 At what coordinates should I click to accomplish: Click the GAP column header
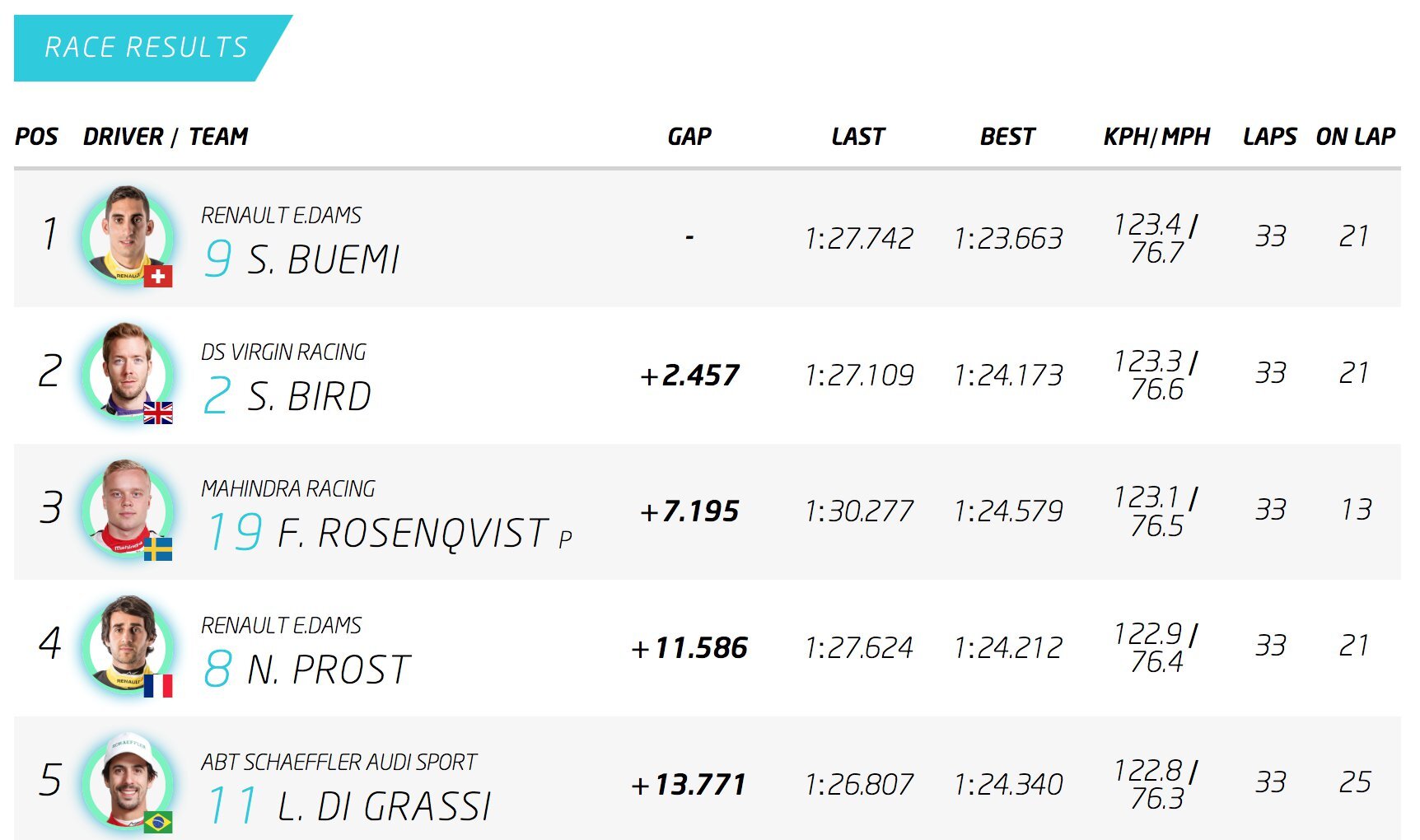click(689, 137)
